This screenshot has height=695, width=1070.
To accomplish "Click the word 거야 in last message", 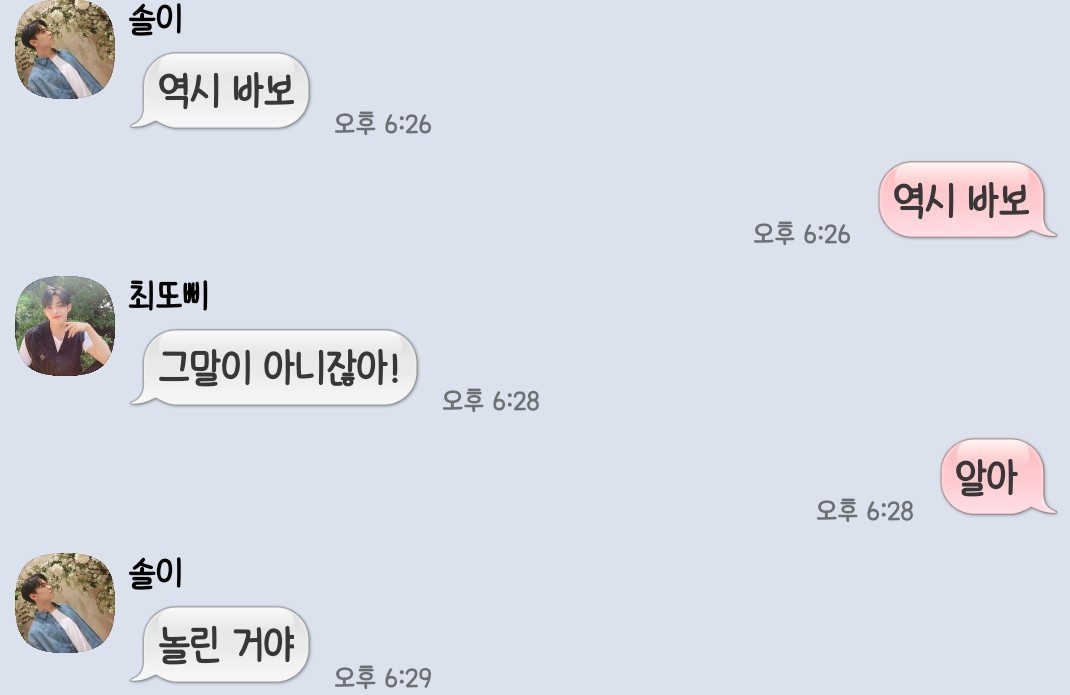I will pyautogui.click(x=263, y=644).
